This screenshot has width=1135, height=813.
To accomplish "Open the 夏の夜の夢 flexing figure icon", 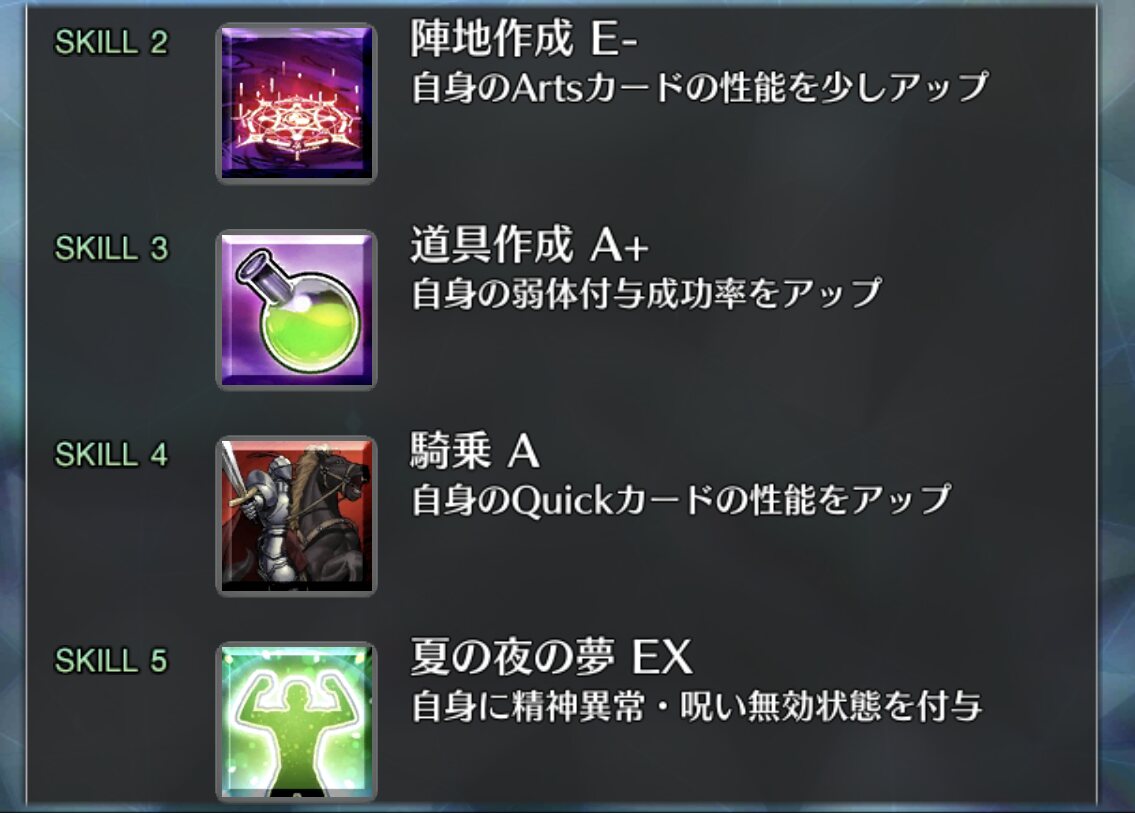I will click(296, 722).
